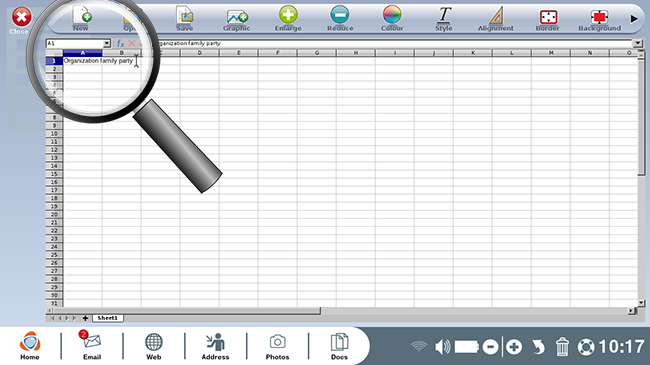This screenshot has width=650, height=365.
Task: Toggle the sound volume speaker icon
Action: pyautogui.click(x=442, y=347)
